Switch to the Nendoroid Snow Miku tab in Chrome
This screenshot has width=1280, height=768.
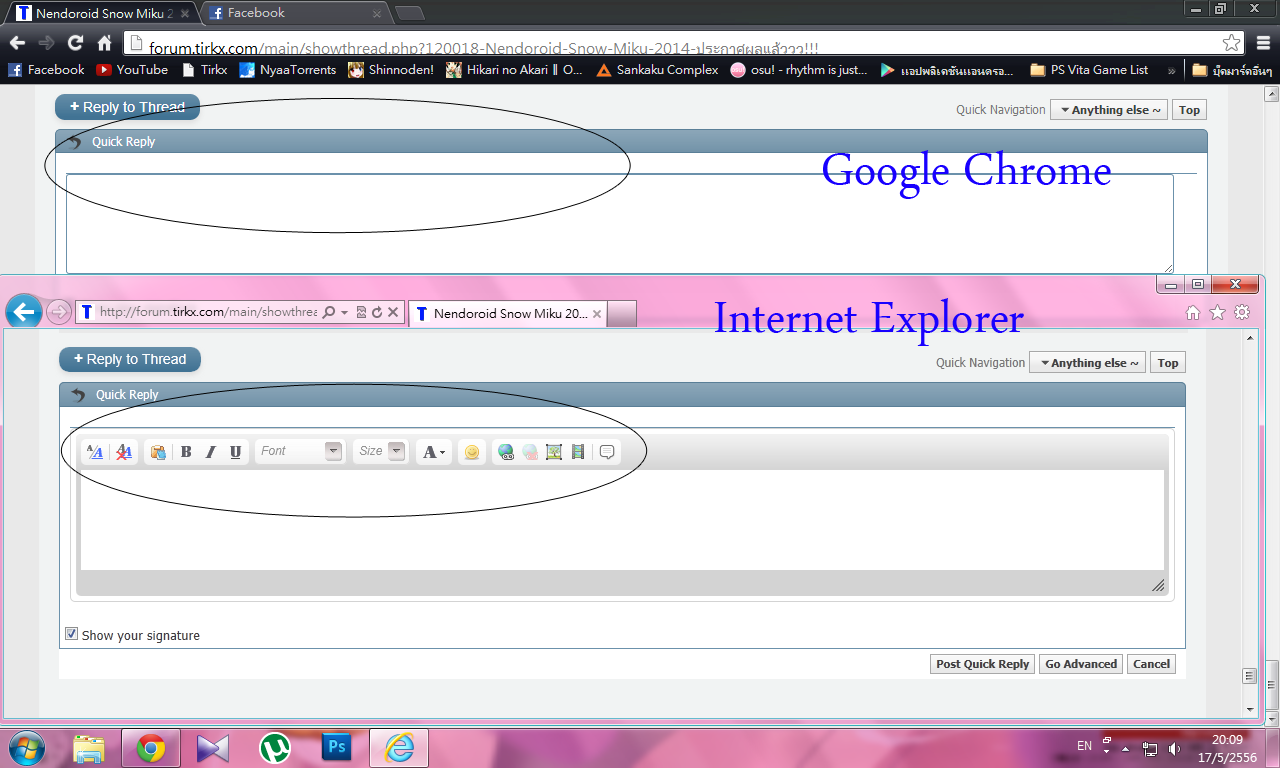pos(100,13)
